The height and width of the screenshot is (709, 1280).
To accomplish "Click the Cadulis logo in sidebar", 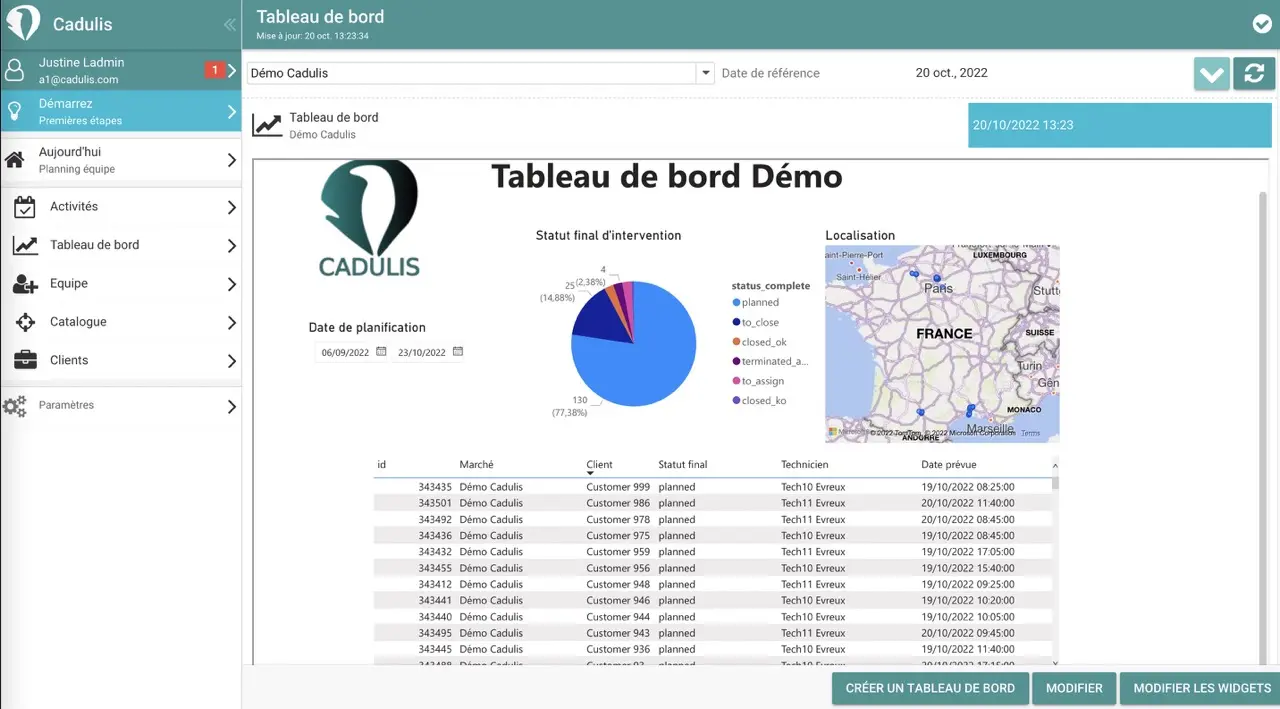I will pos(23,23).
